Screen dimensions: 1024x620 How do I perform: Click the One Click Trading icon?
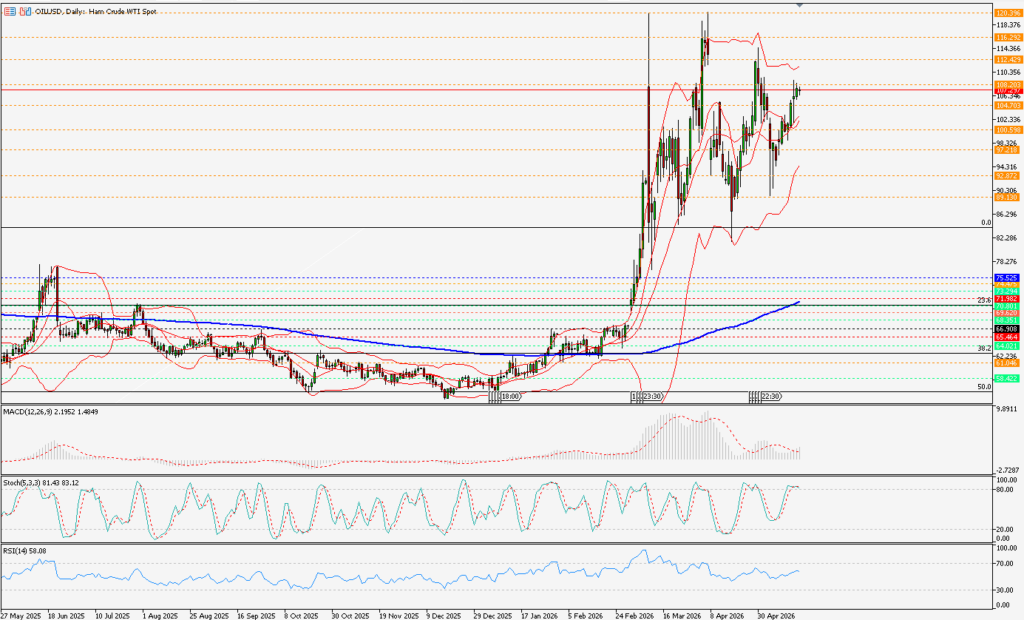25,11
